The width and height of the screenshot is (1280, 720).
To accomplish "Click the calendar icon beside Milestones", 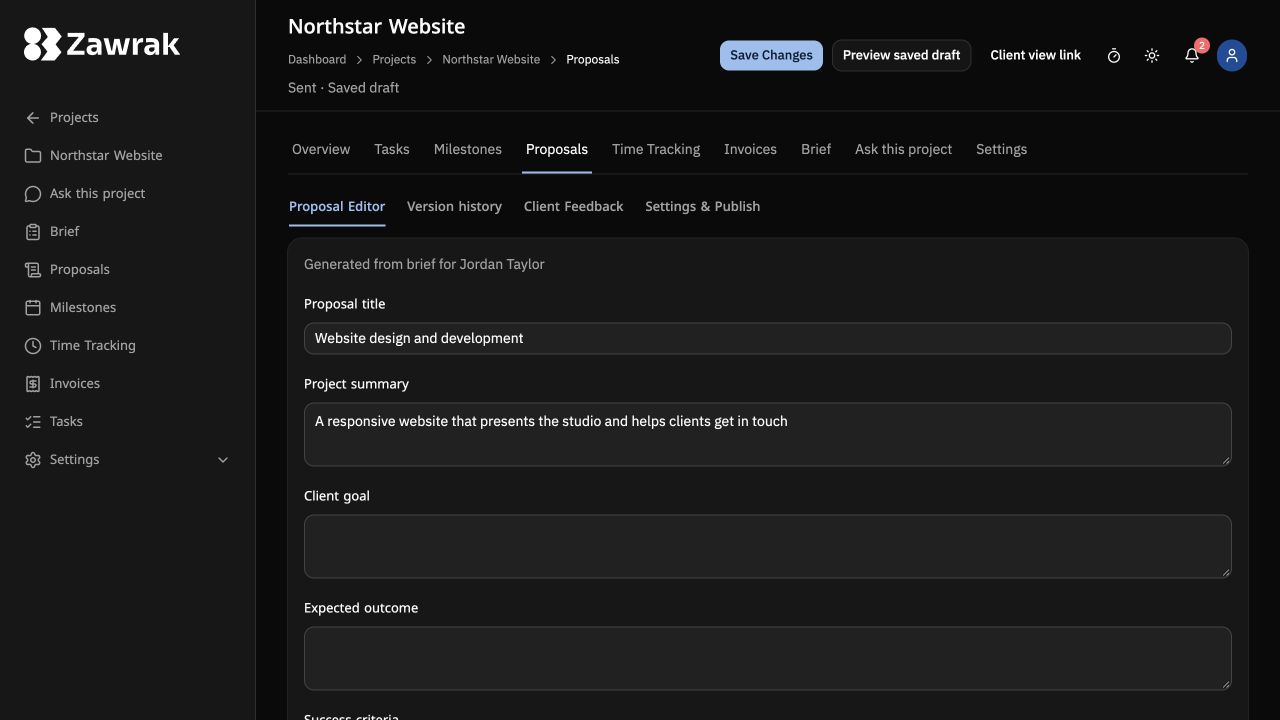I will [33, 307].
